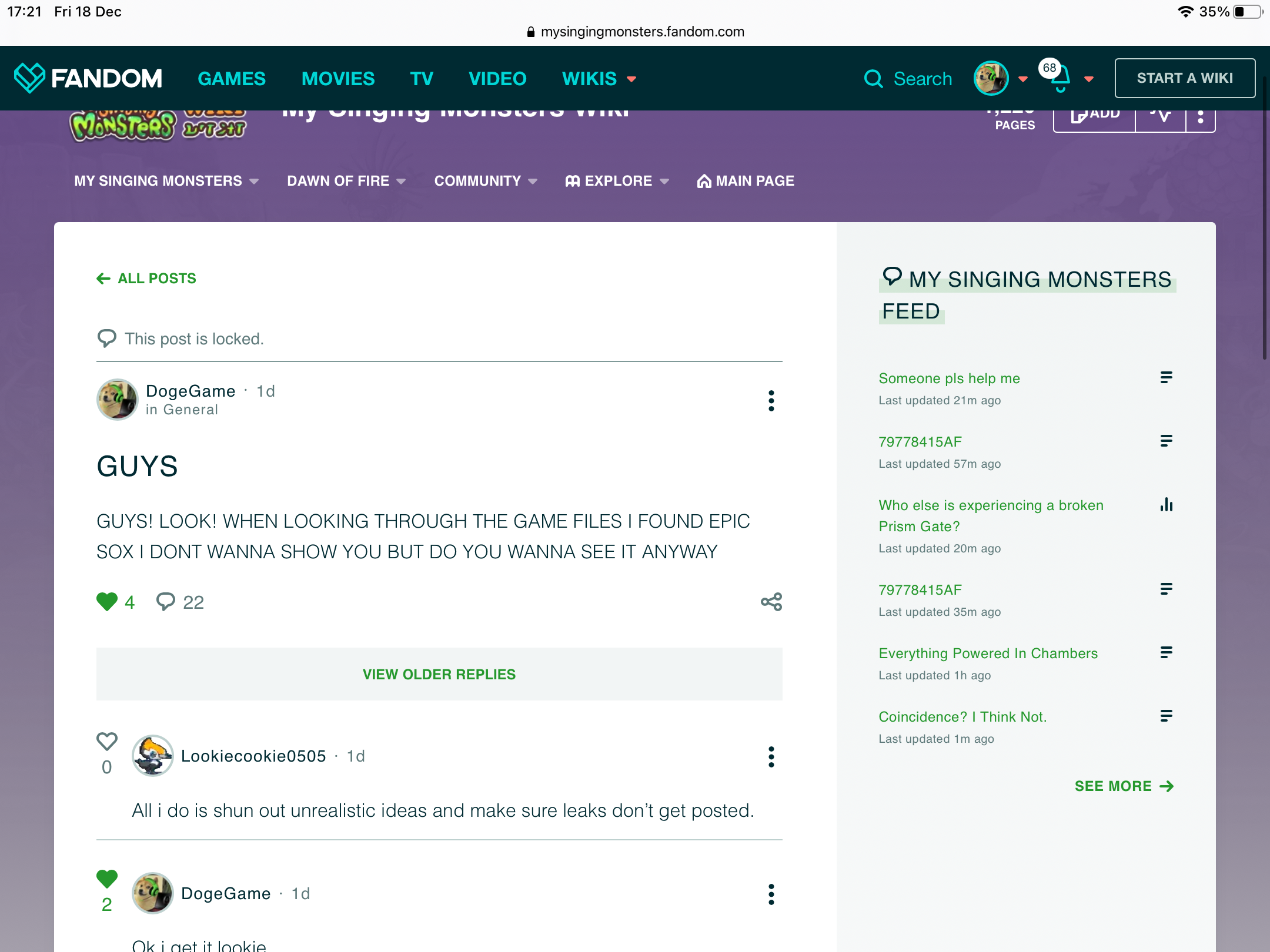This screenshot has height=952, width=1270.
Task: Go back to ALL POSTS
Action: tap(146, 279)
